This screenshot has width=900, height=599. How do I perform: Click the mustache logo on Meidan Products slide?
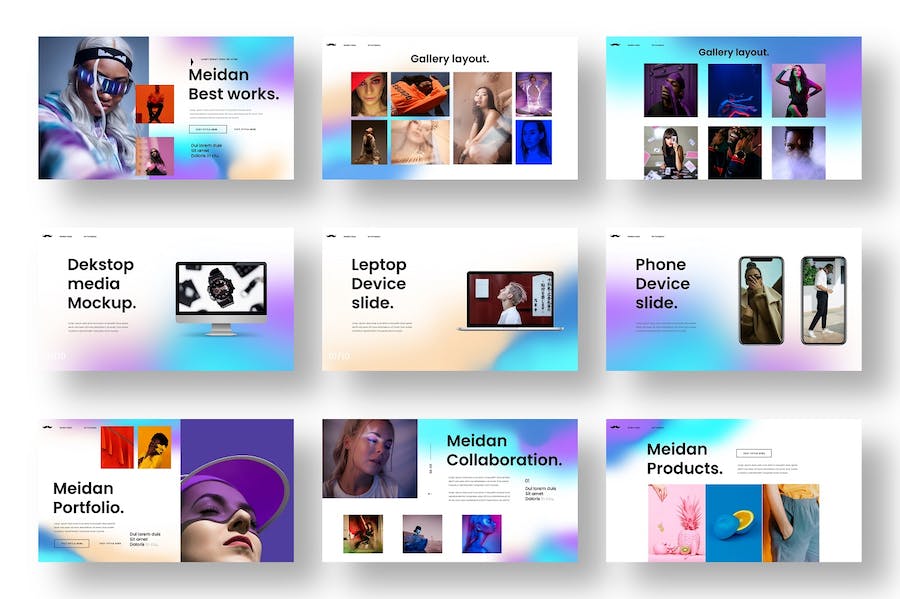[x=615, y=428]
